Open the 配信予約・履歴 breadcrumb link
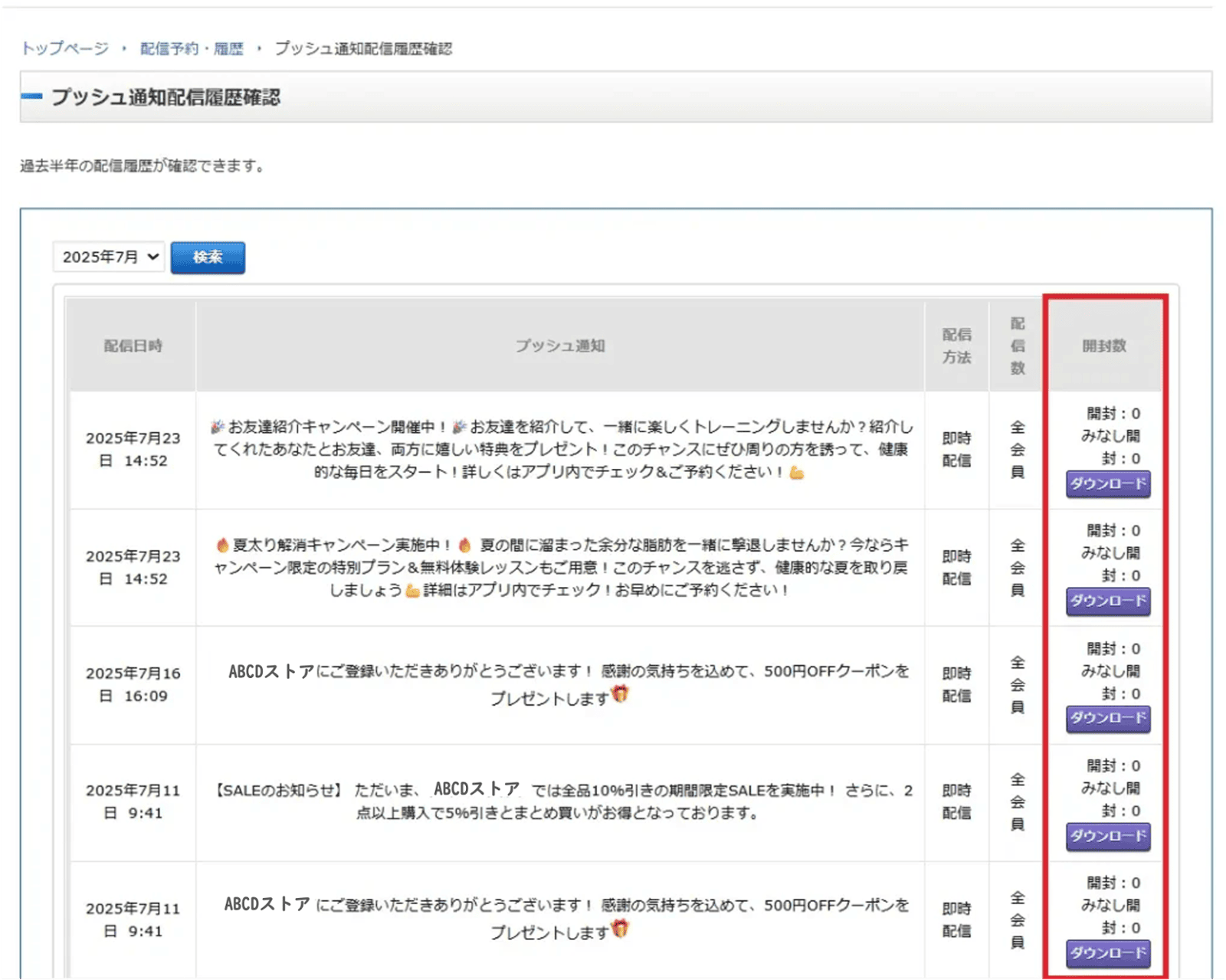 click(192, 48)
